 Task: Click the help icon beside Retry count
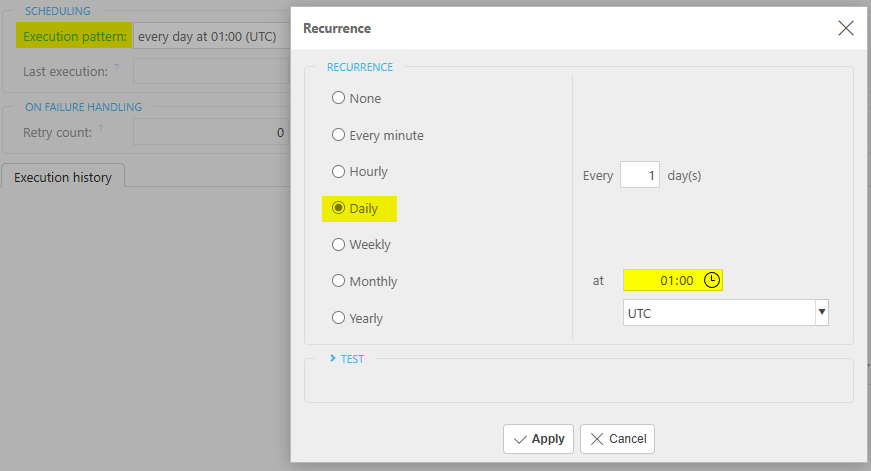[101, 129]
